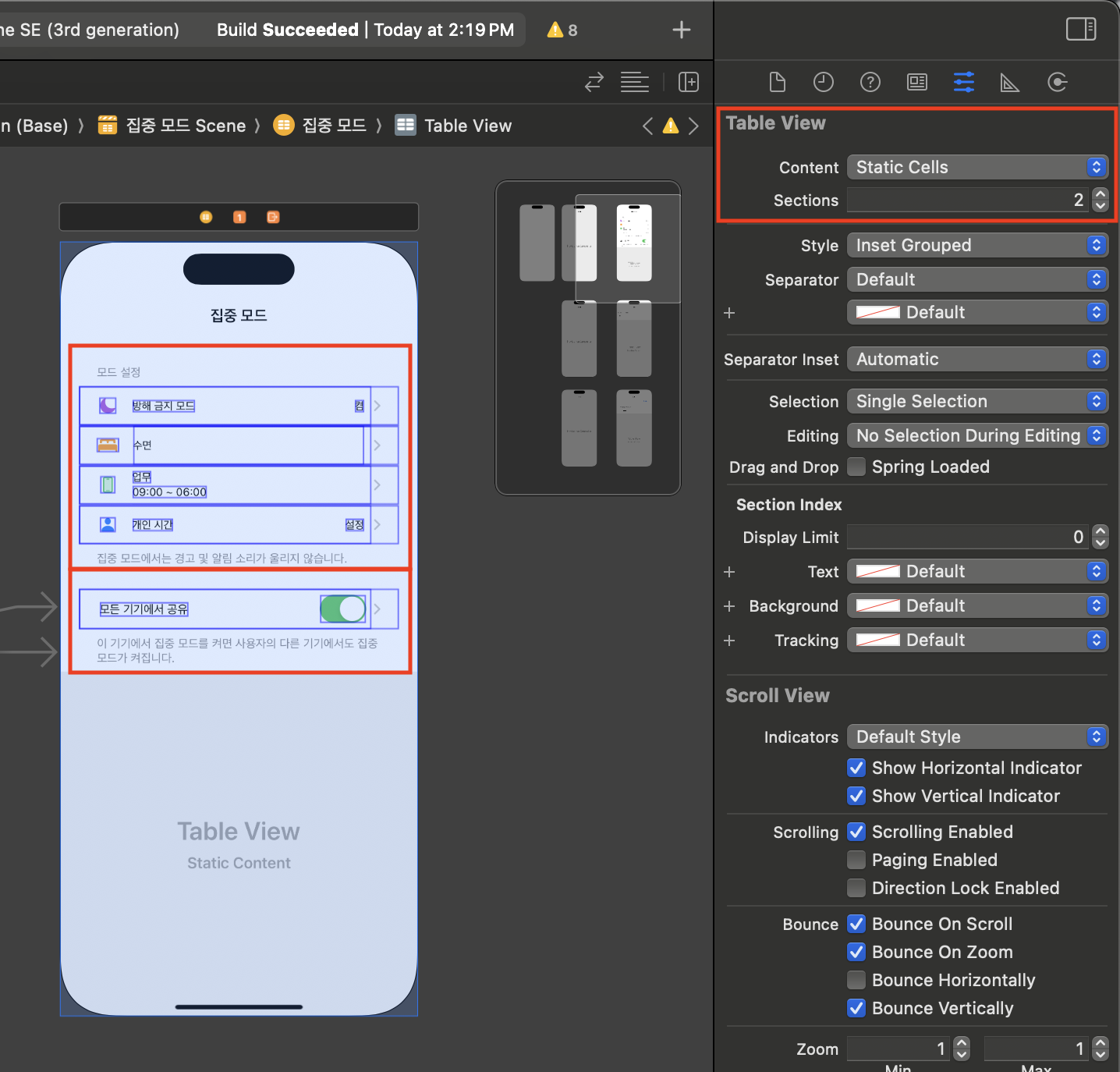1120x1072 pixels.
Task: Enable the Paging Enabled checkbox
Action: 856,860
